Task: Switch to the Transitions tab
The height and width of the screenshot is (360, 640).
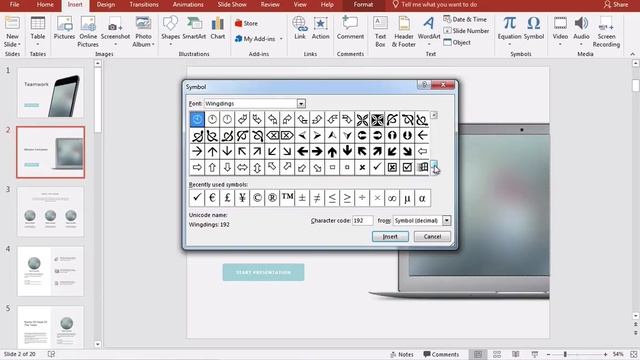Action: [x=144, y=4]
